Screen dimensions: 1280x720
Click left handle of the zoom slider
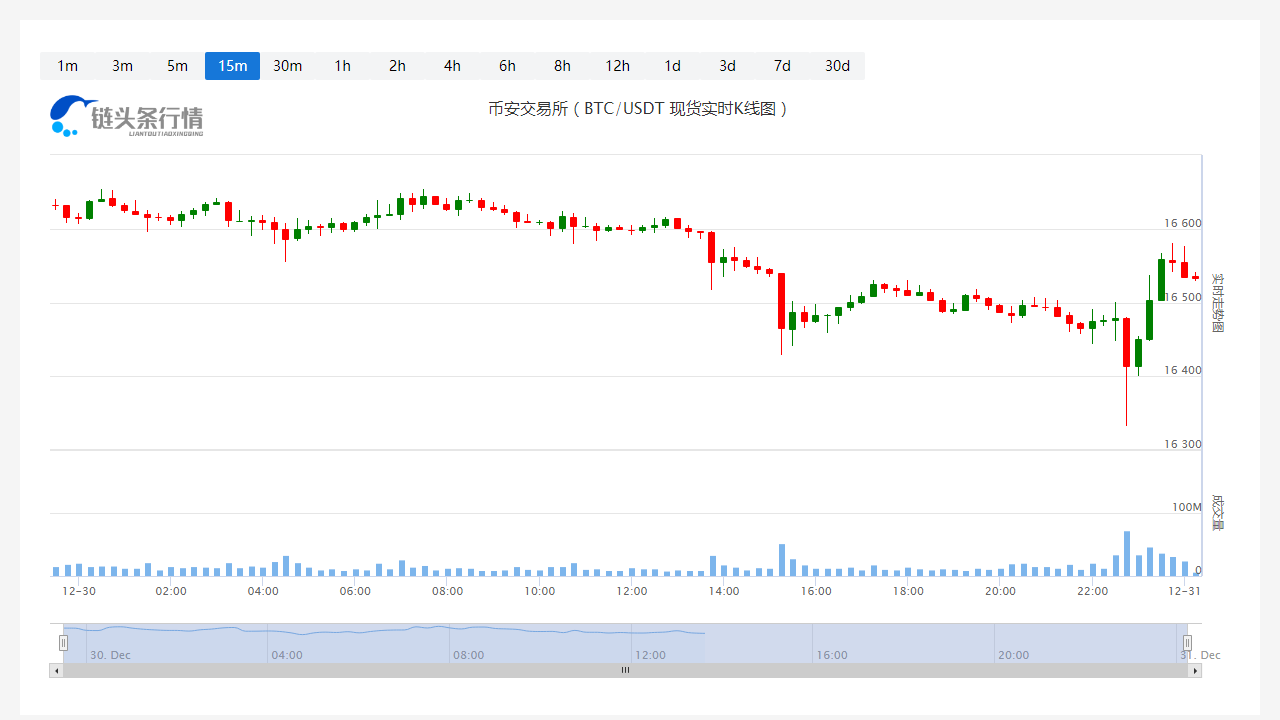[63, 643]
